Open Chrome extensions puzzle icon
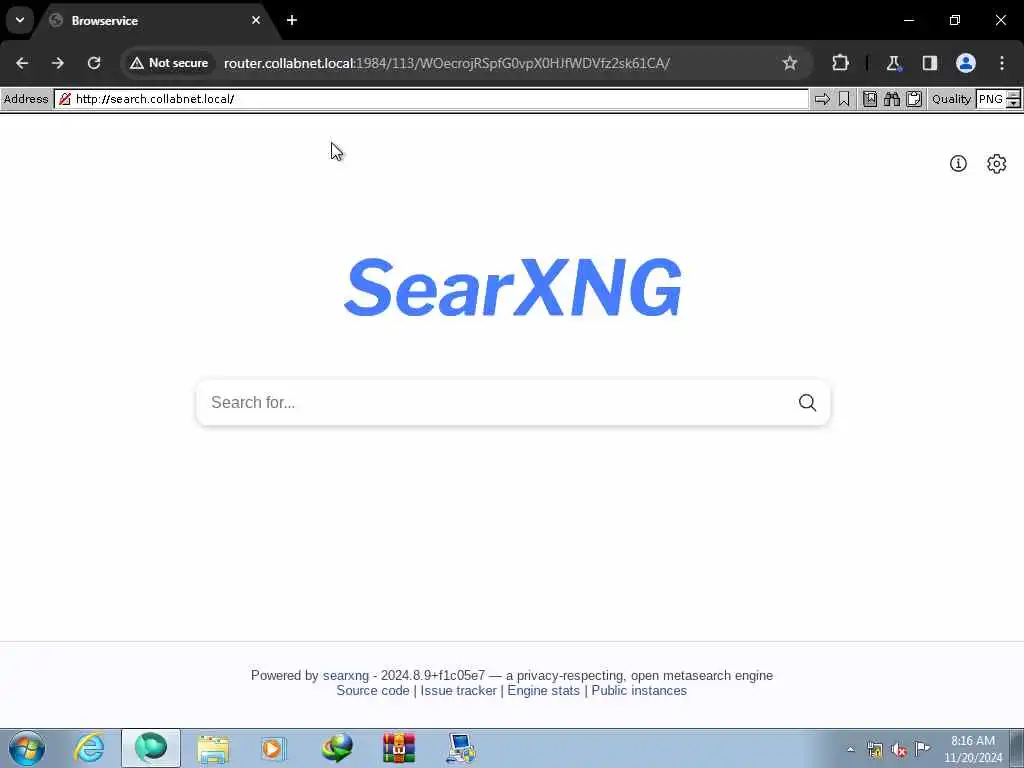 840,63
